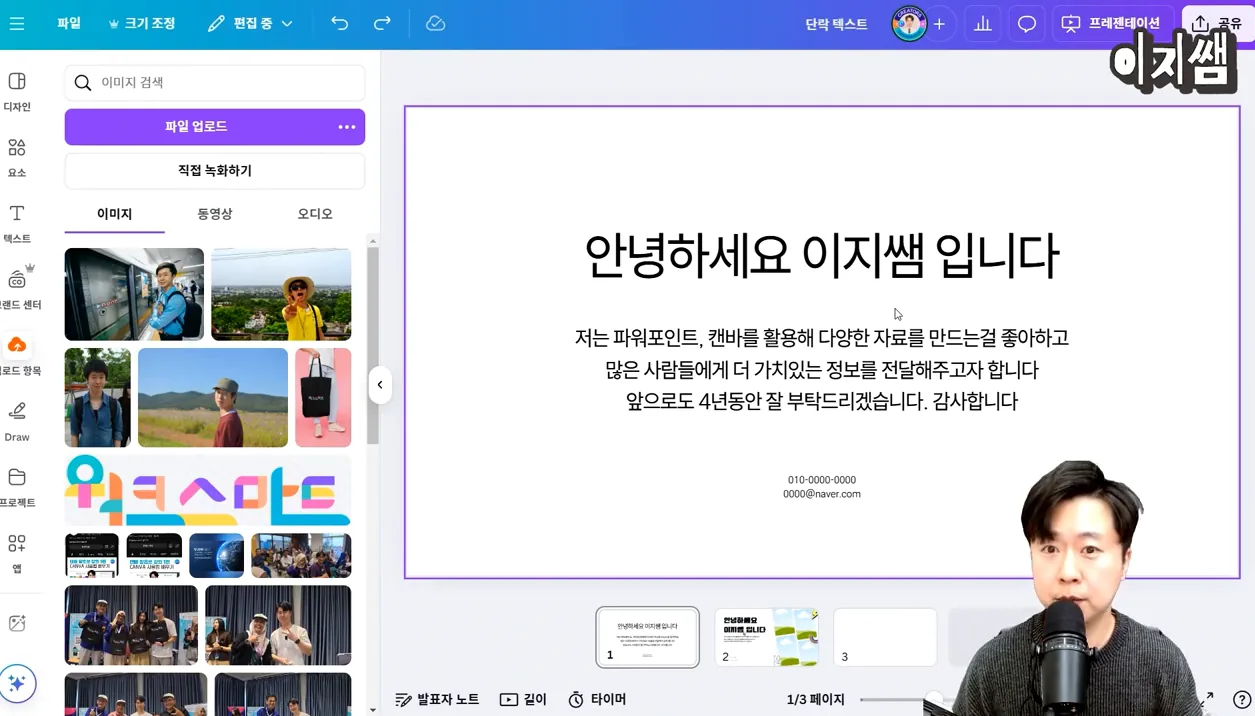Open the uploads panel icon

(x=17, y=346)
